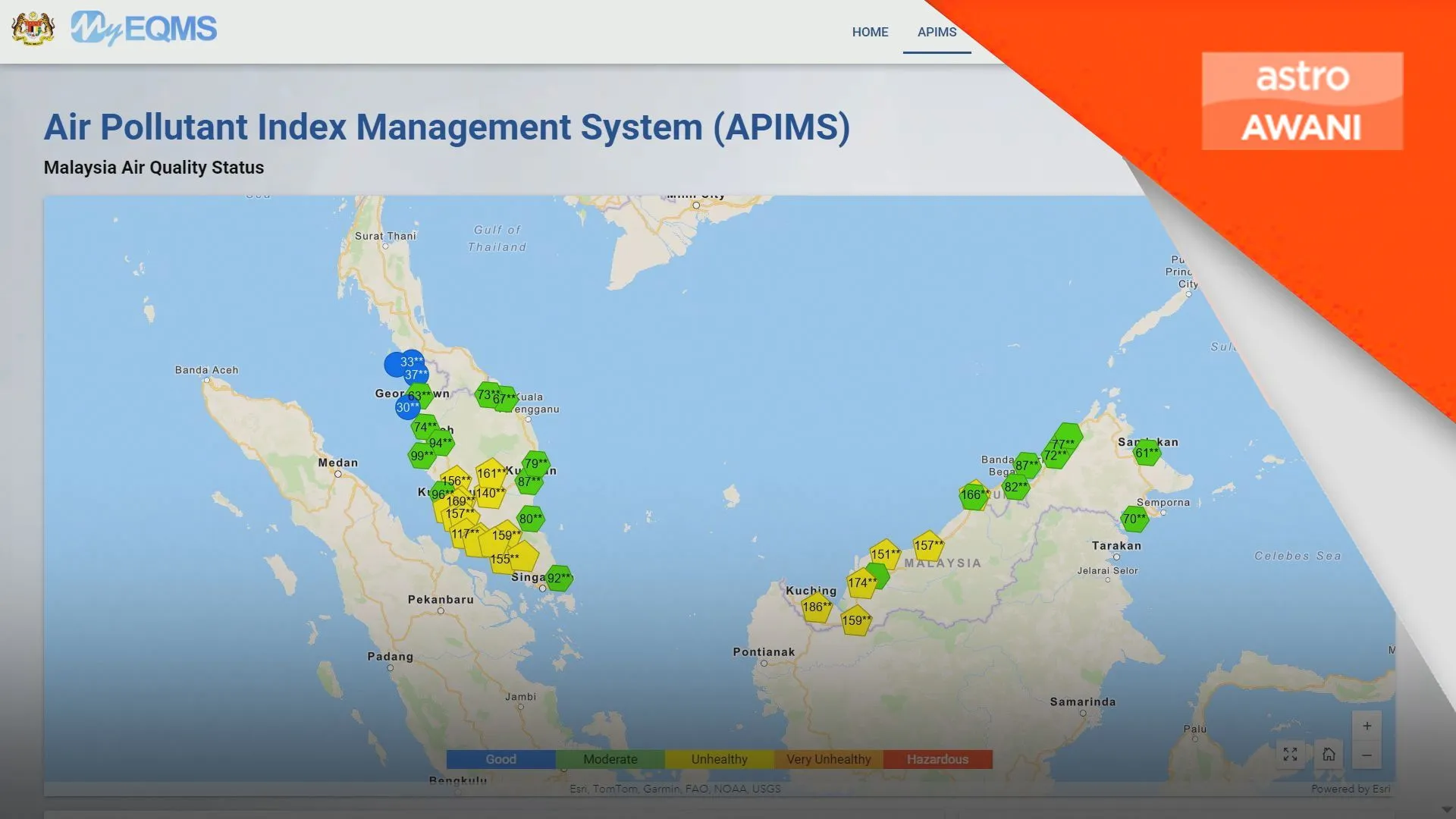
Task: Select the green 92** marker near Singapore
Action: pos(559,579)
